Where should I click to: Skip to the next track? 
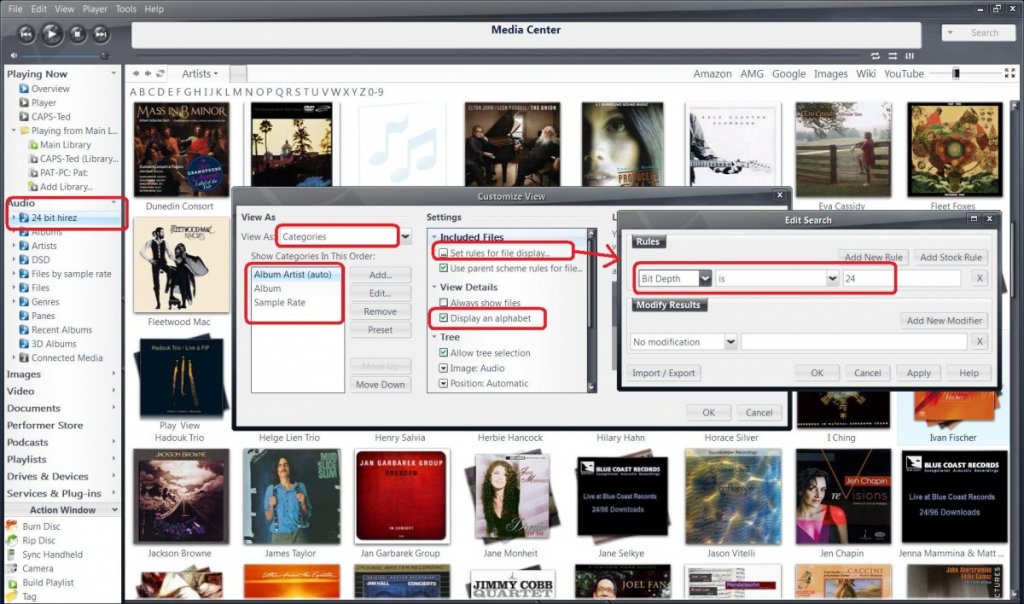coord(101,33)
